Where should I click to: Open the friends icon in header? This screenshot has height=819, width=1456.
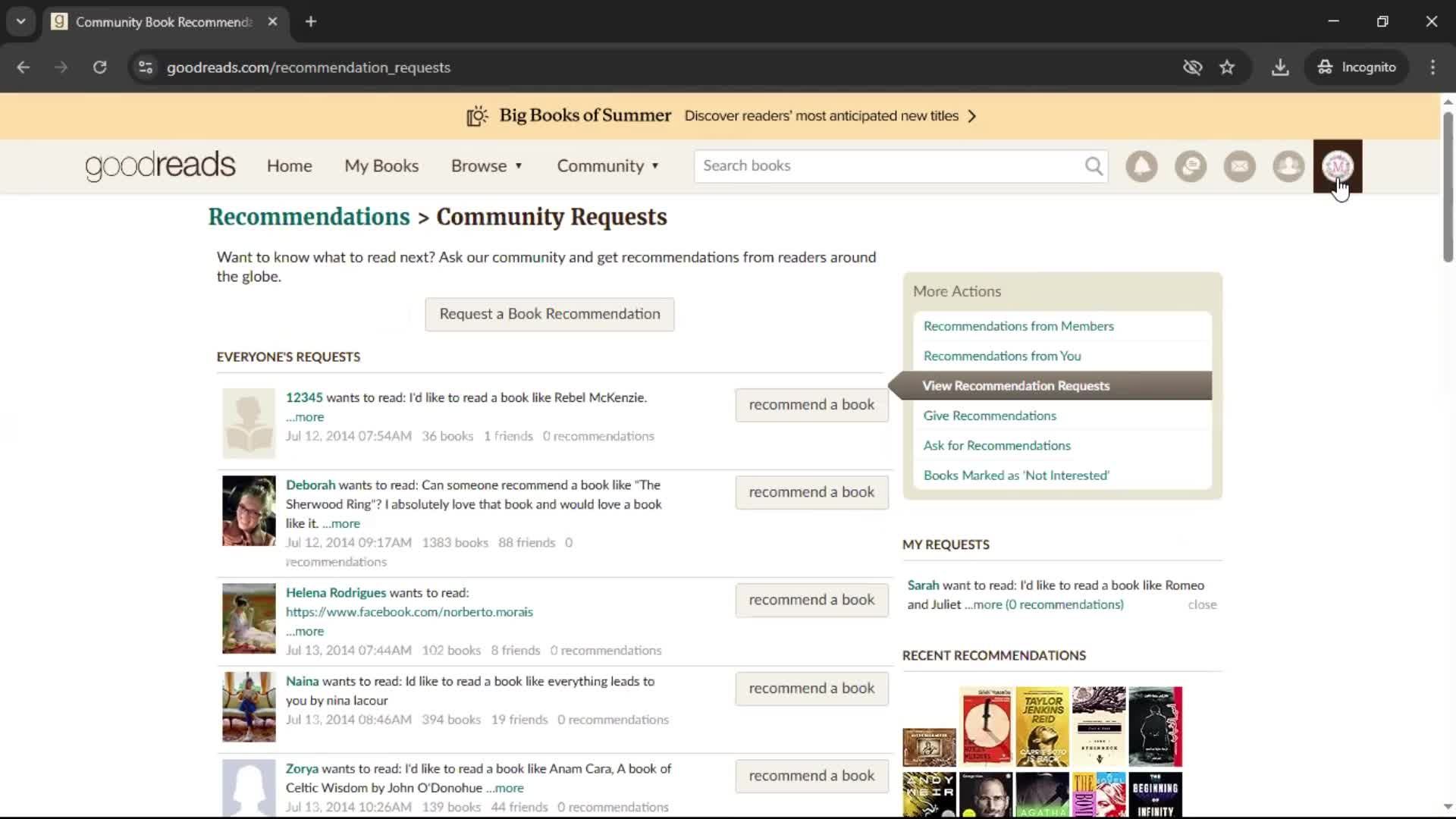click(1288, 166)
